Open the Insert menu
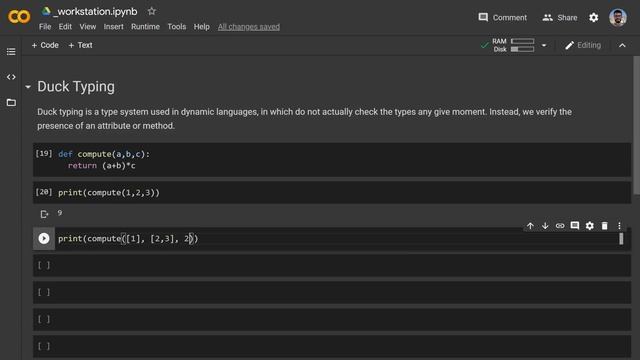Screen dimensions: 640x360 [x=113, y=27]
